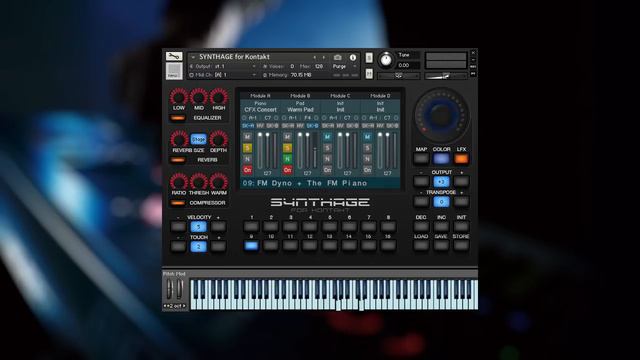Select preset slot 5
Image resolution: width=640 pixels, height=360 pixels.
click(330, 227)
